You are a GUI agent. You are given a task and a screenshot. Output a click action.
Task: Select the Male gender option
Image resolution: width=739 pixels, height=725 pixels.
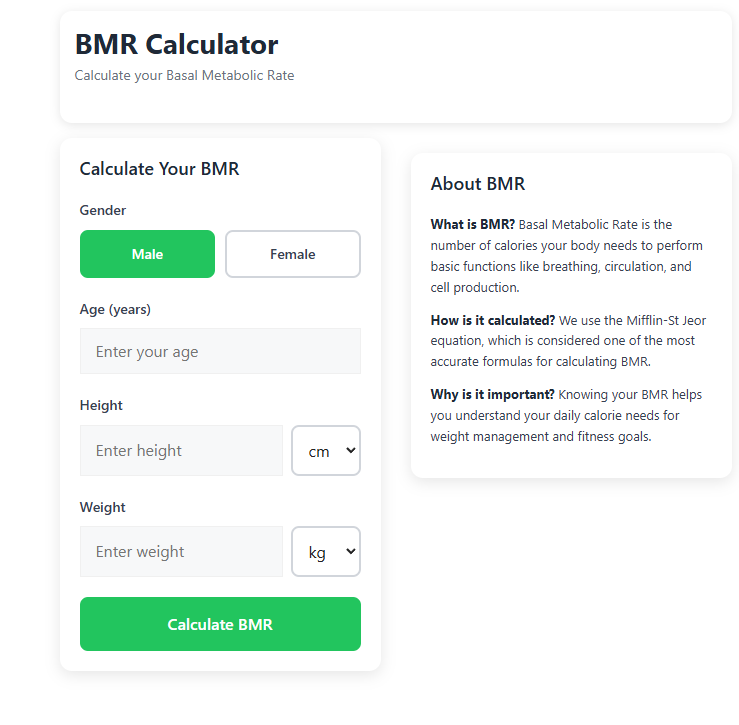click(x=147, y=254)
